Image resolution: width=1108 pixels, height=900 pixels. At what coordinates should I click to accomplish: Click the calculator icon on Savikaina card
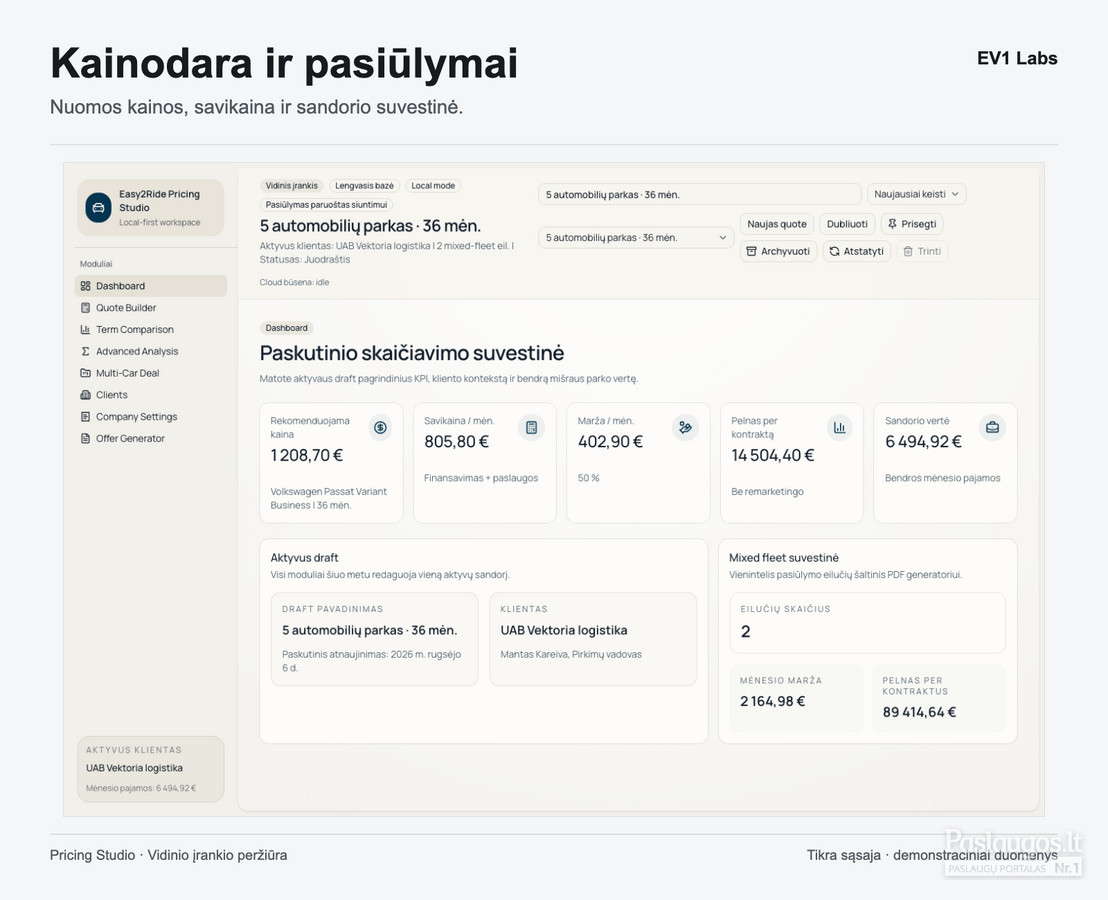(531, 427)
